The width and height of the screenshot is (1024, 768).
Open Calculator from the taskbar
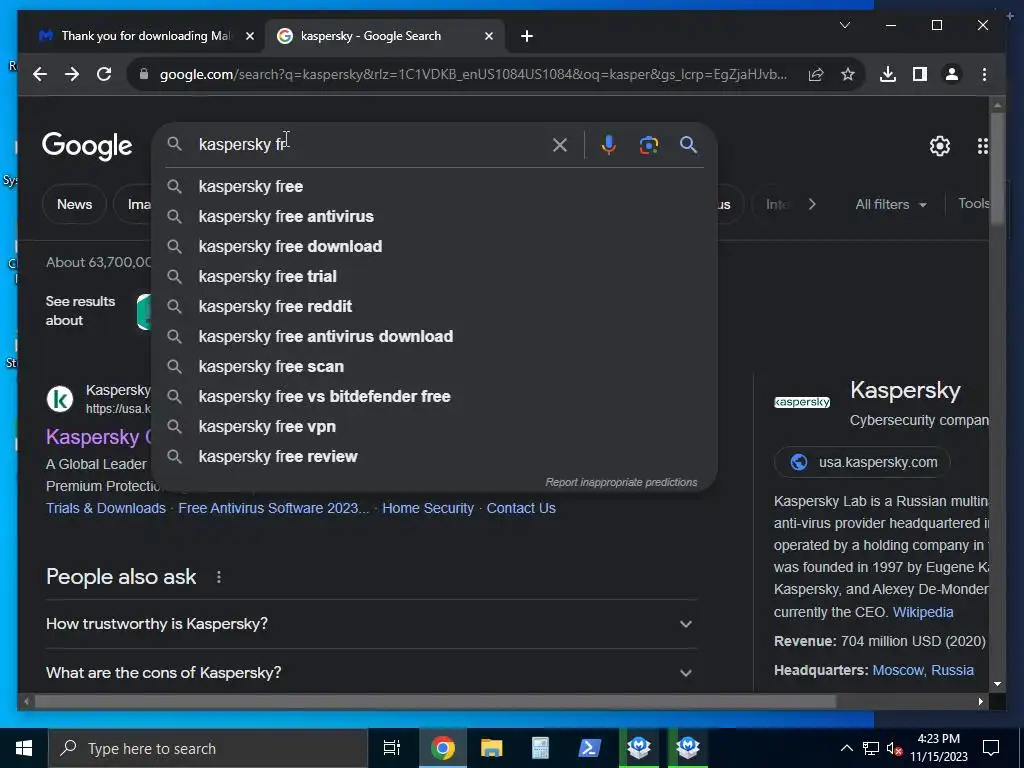pyautogui.click(x=540, y=748)
